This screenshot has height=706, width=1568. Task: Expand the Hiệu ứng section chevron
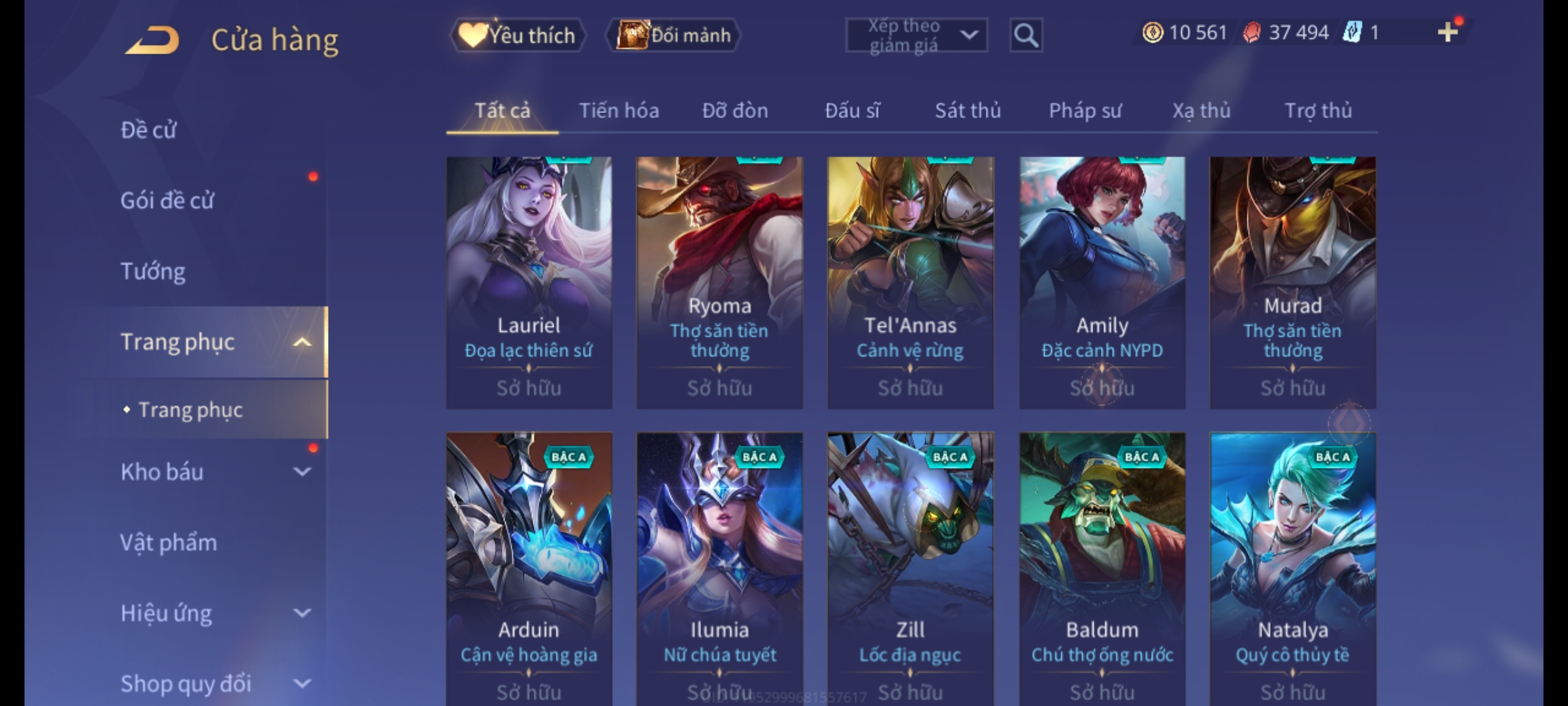(x=302, y=613)
